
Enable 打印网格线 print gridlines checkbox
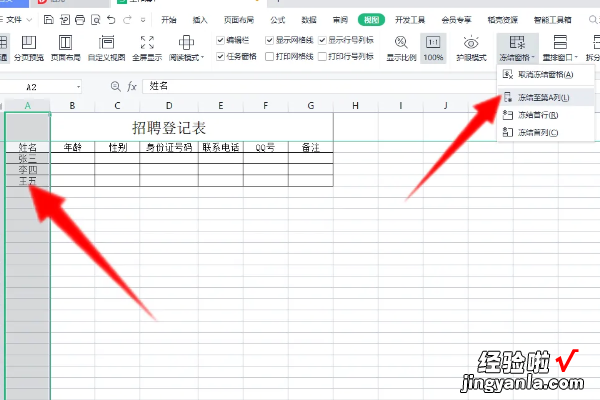tap(269, 57)
